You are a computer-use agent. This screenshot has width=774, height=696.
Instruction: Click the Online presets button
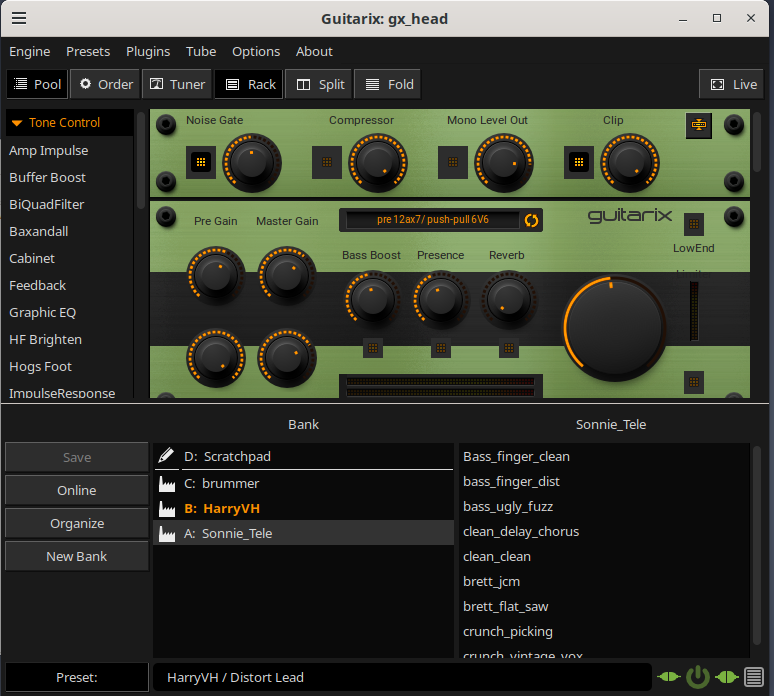pyautogui.click(x=77, y=490)
